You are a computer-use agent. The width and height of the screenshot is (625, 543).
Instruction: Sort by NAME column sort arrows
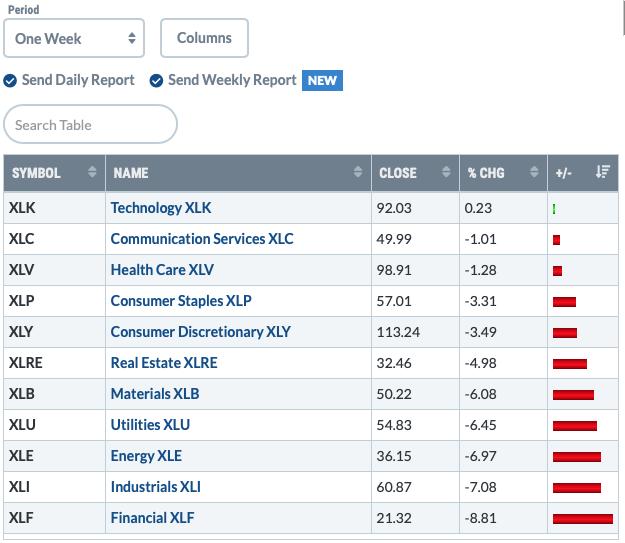(358, 172)
